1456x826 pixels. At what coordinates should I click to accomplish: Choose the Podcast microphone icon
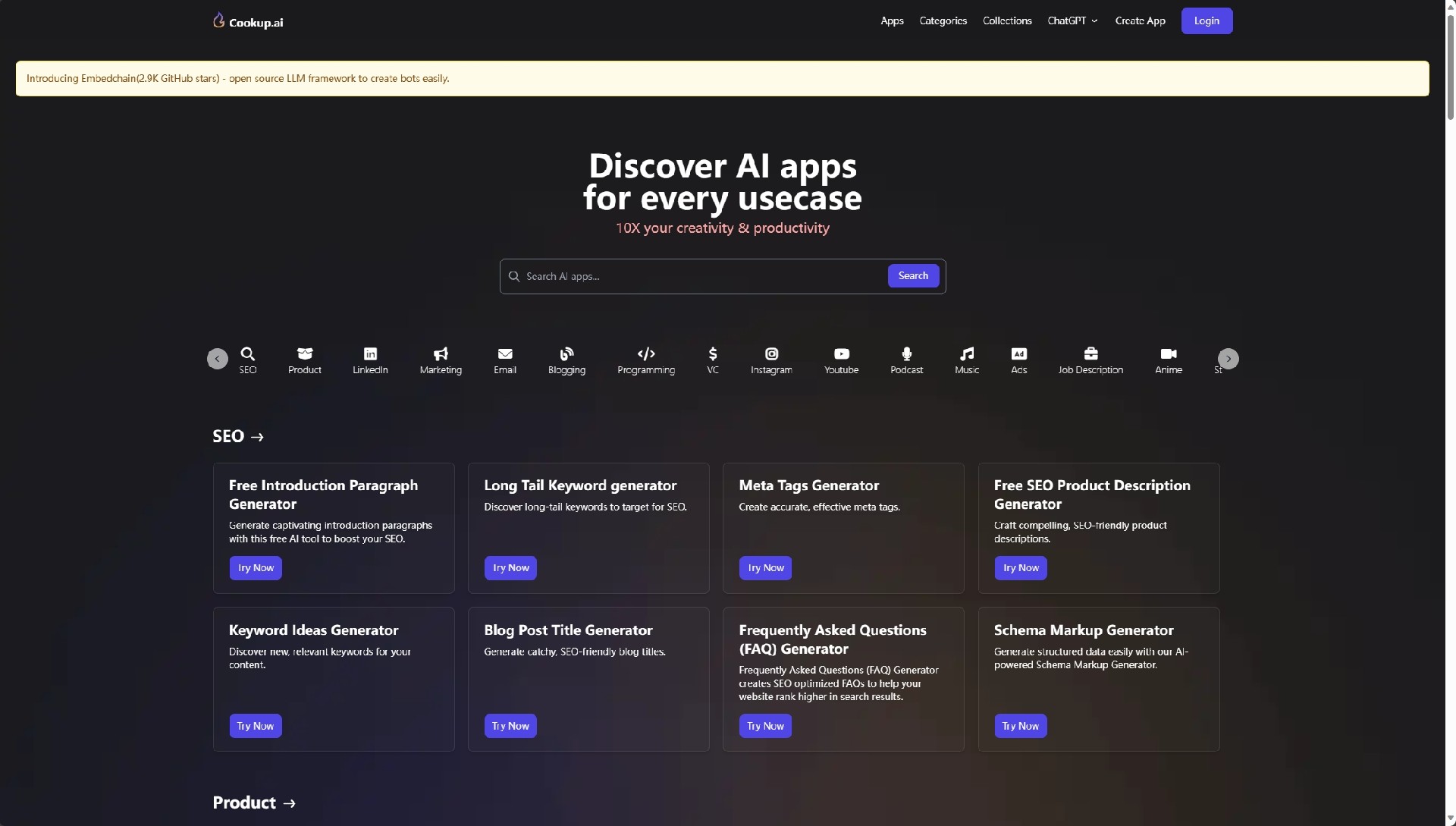(x=906, y=354)
